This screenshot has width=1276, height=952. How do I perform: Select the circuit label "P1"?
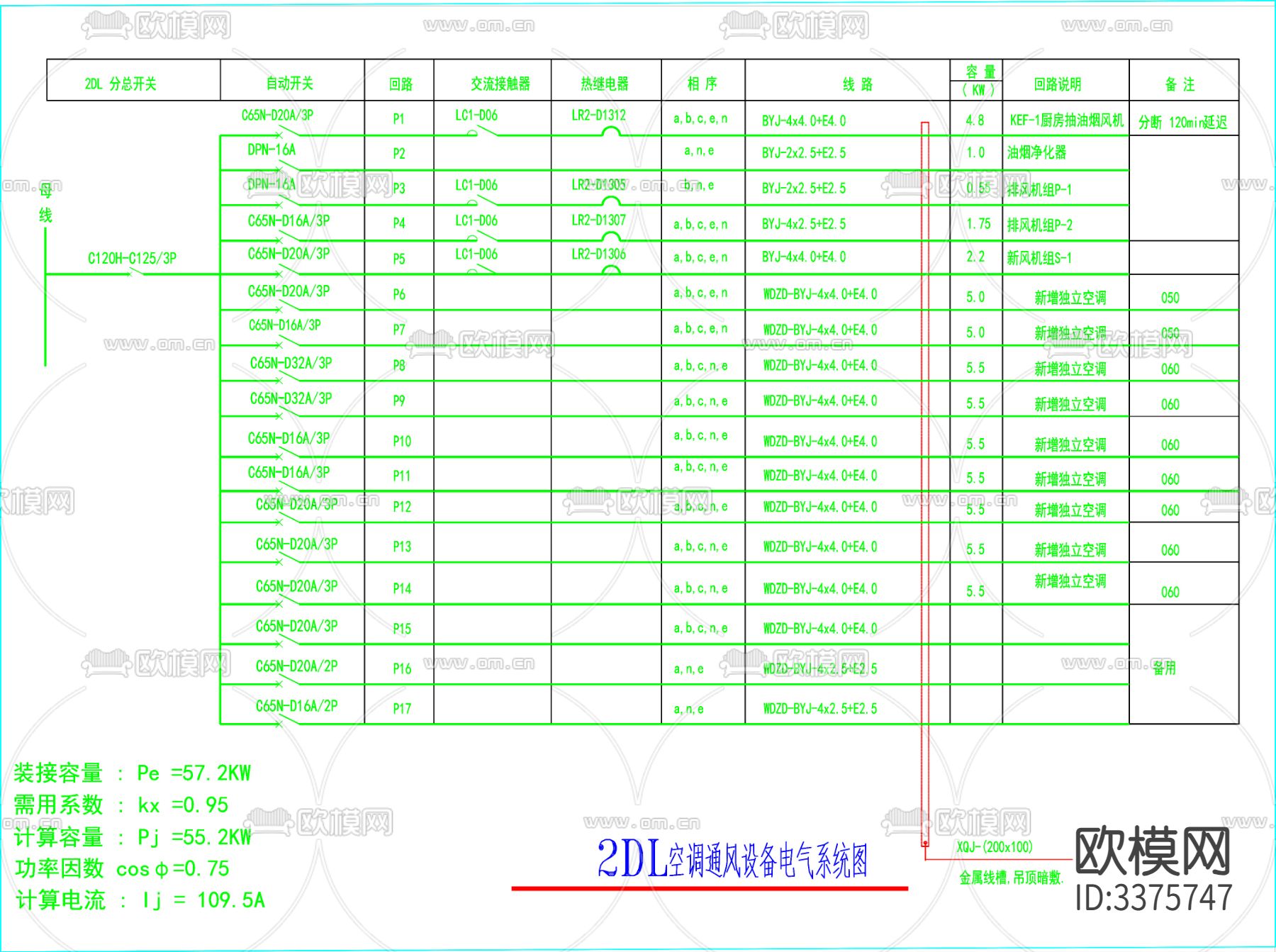point(399,119)
